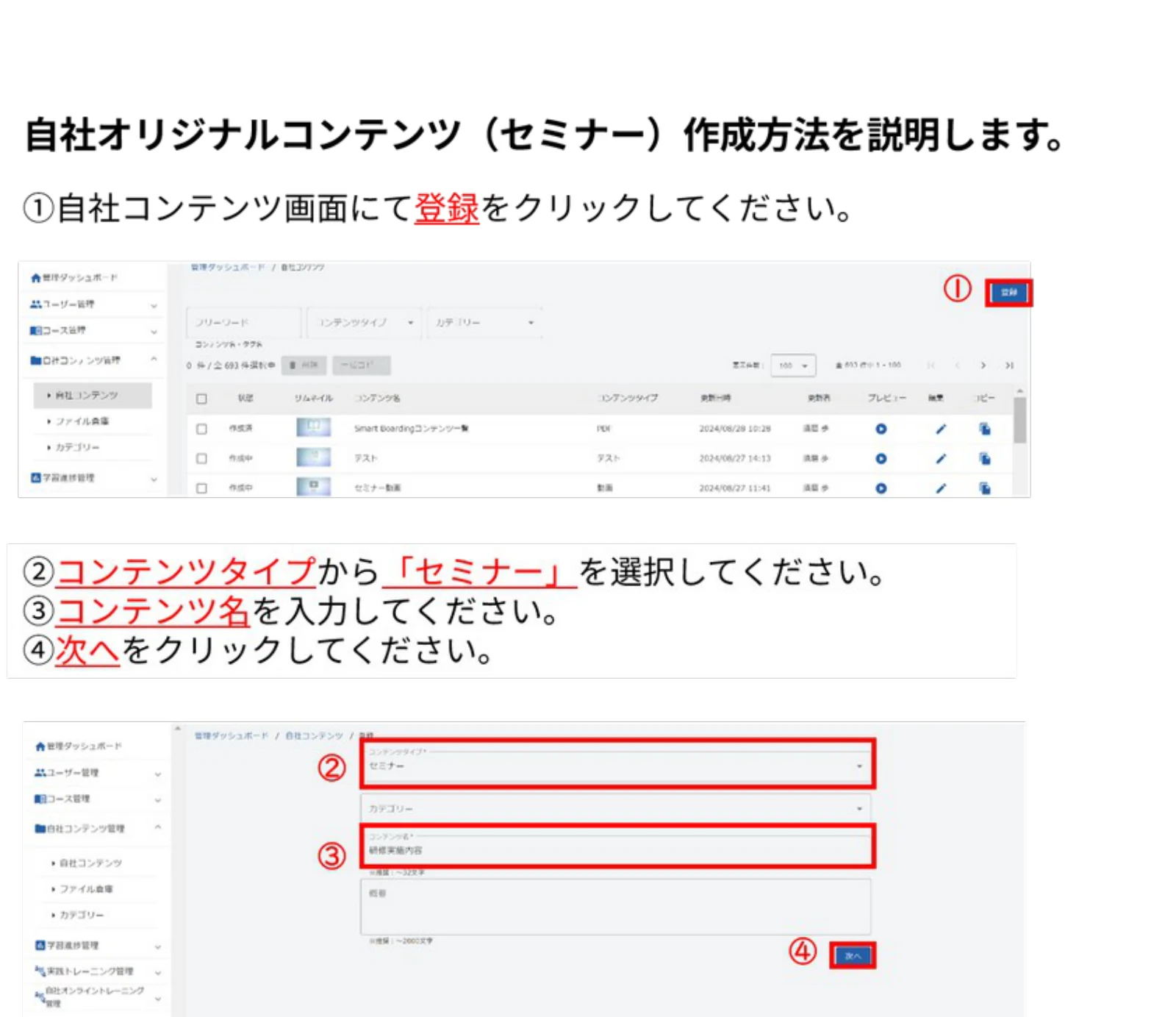Click the copy icon for the テスト row
This screenshot has width=1176, height=1017.
point(985,459)
